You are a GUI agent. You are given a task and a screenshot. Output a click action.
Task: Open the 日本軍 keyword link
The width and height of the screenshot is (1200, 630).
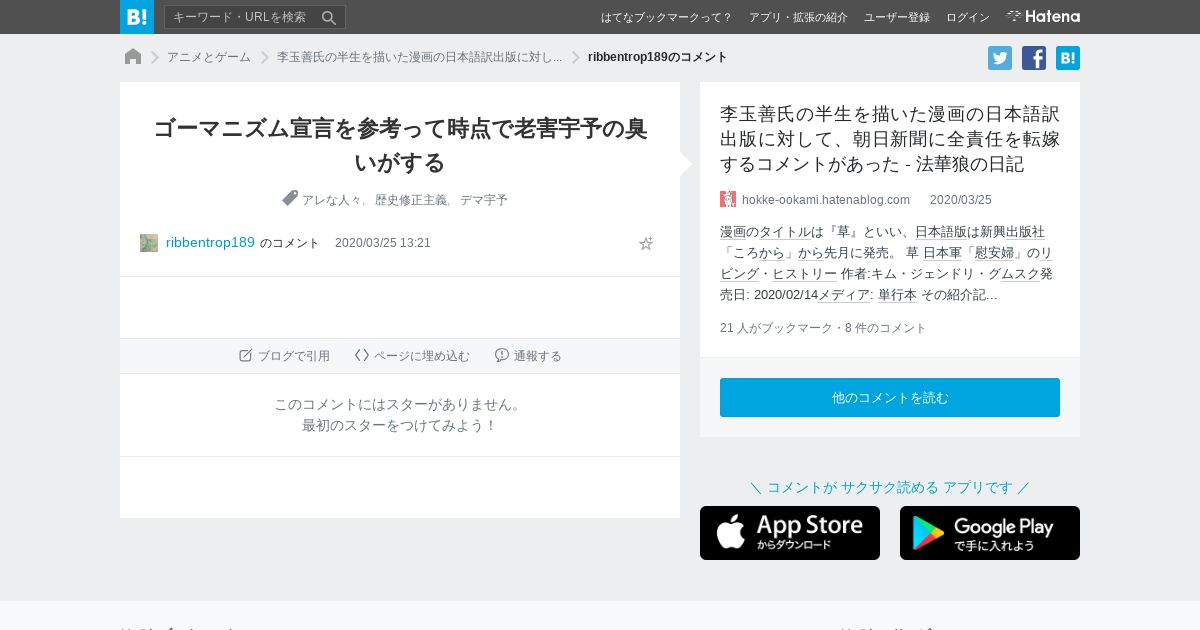[942, 253]
